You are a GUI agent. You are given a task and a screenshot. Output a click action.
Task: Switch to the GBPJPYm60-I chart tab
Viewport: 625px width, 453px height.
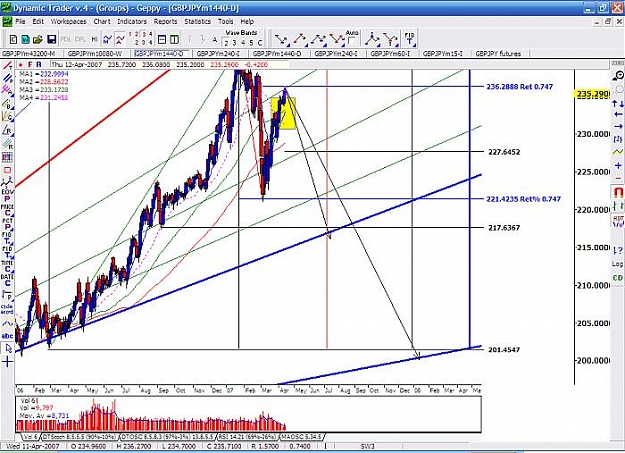390,53
